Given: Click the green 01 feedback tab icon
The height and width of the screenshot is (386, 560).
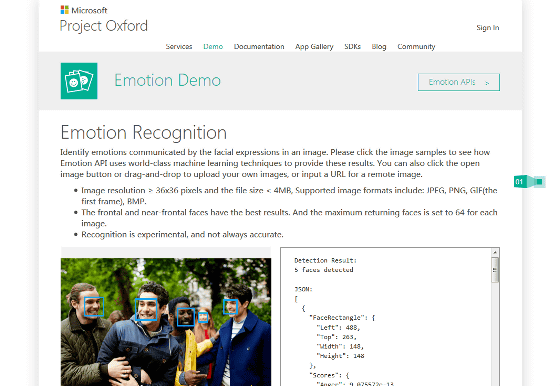Looking at the screenshot, I should pyautogui.click(x=530, y=181).
